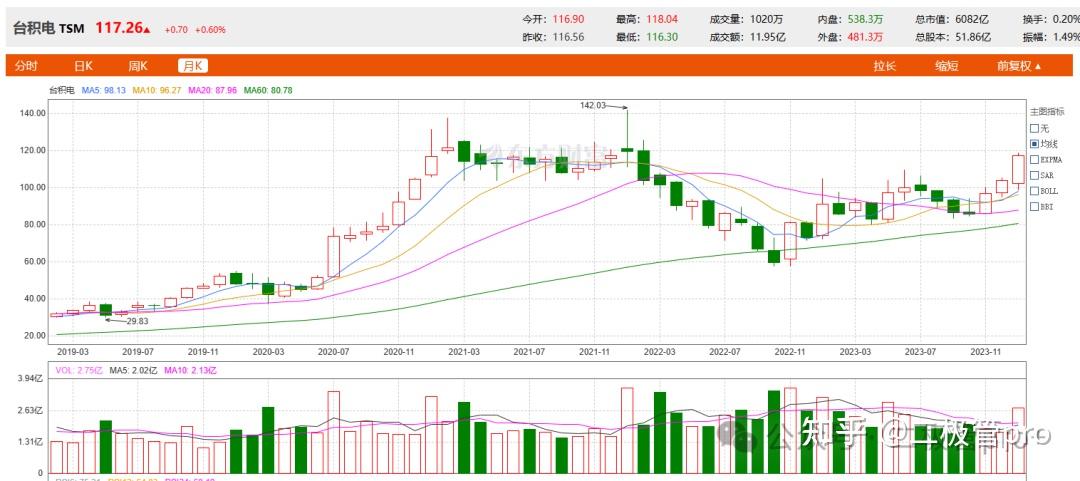The height and width of the screenshot is (481, 1080).
Task: Click the 台积电 TSM stock name
Action: 48,28
